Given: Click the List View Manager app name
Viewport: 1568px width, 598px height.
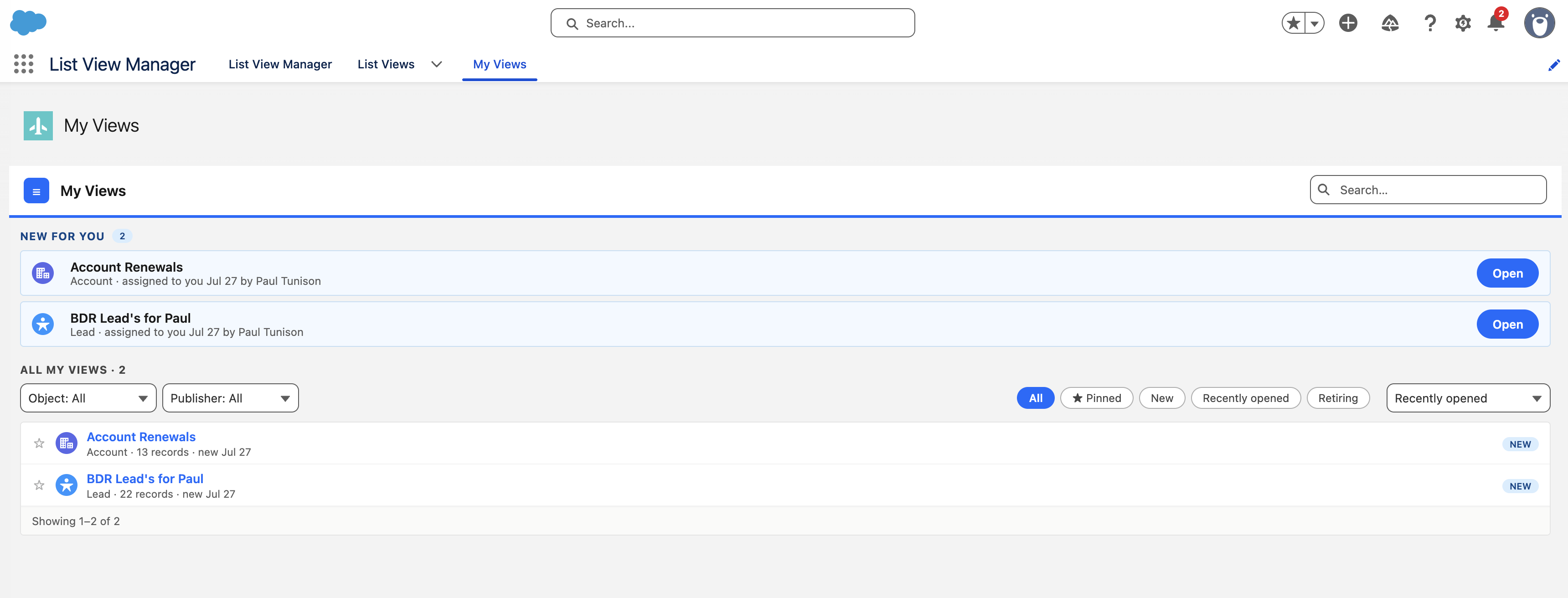Looking at the screenshot, I should pyautogui.click(x=122, y=64).
